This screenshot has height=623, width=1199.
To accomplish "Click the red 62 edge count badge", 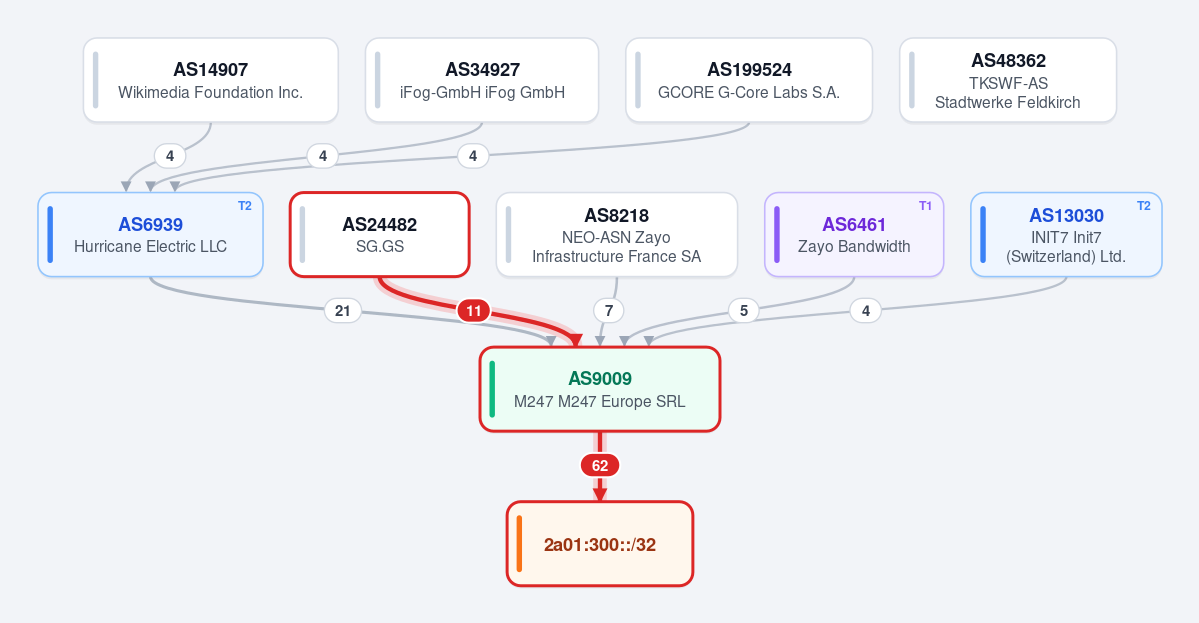I will [x=600, y=466].
